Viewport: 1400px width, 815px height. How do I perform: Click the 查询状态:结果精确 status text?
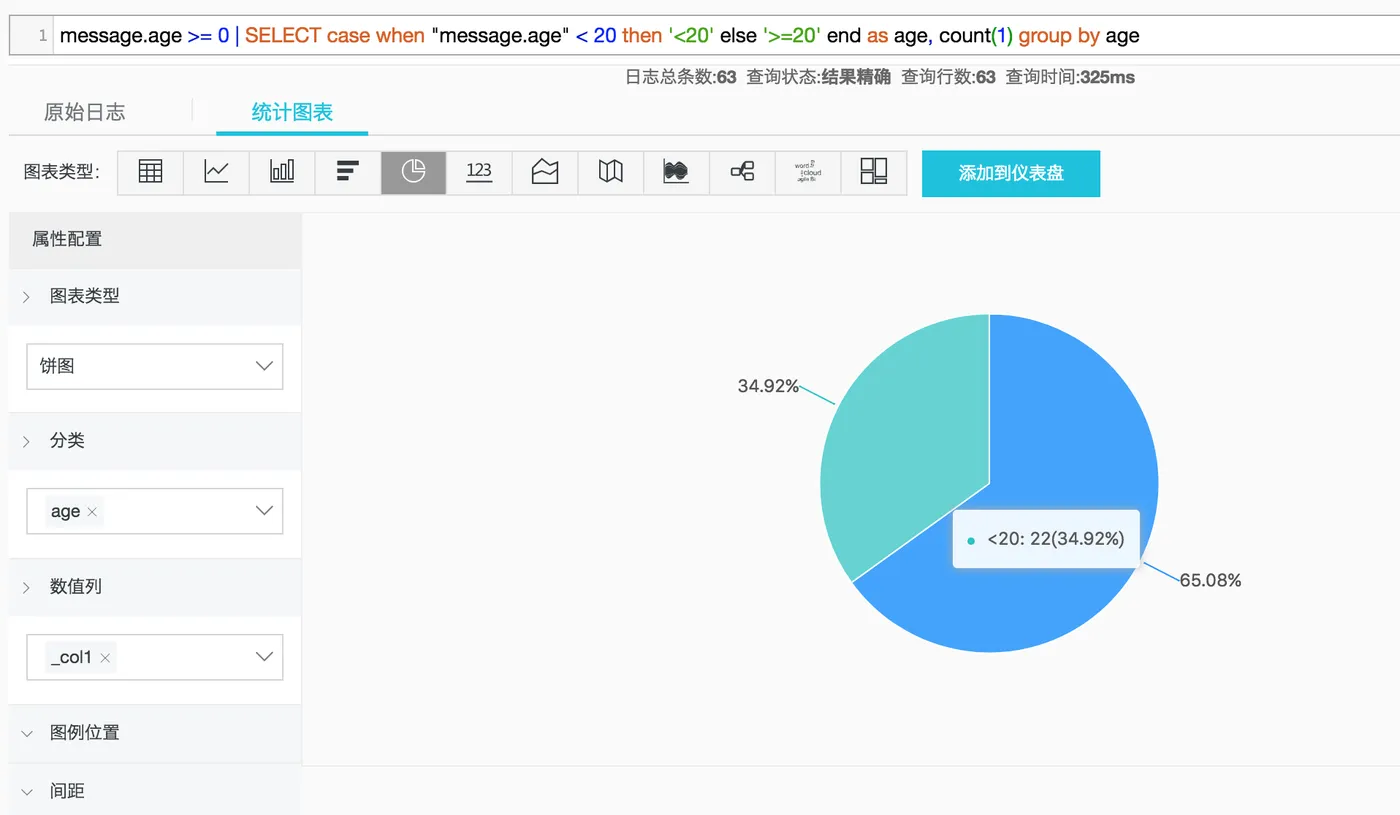818,77
